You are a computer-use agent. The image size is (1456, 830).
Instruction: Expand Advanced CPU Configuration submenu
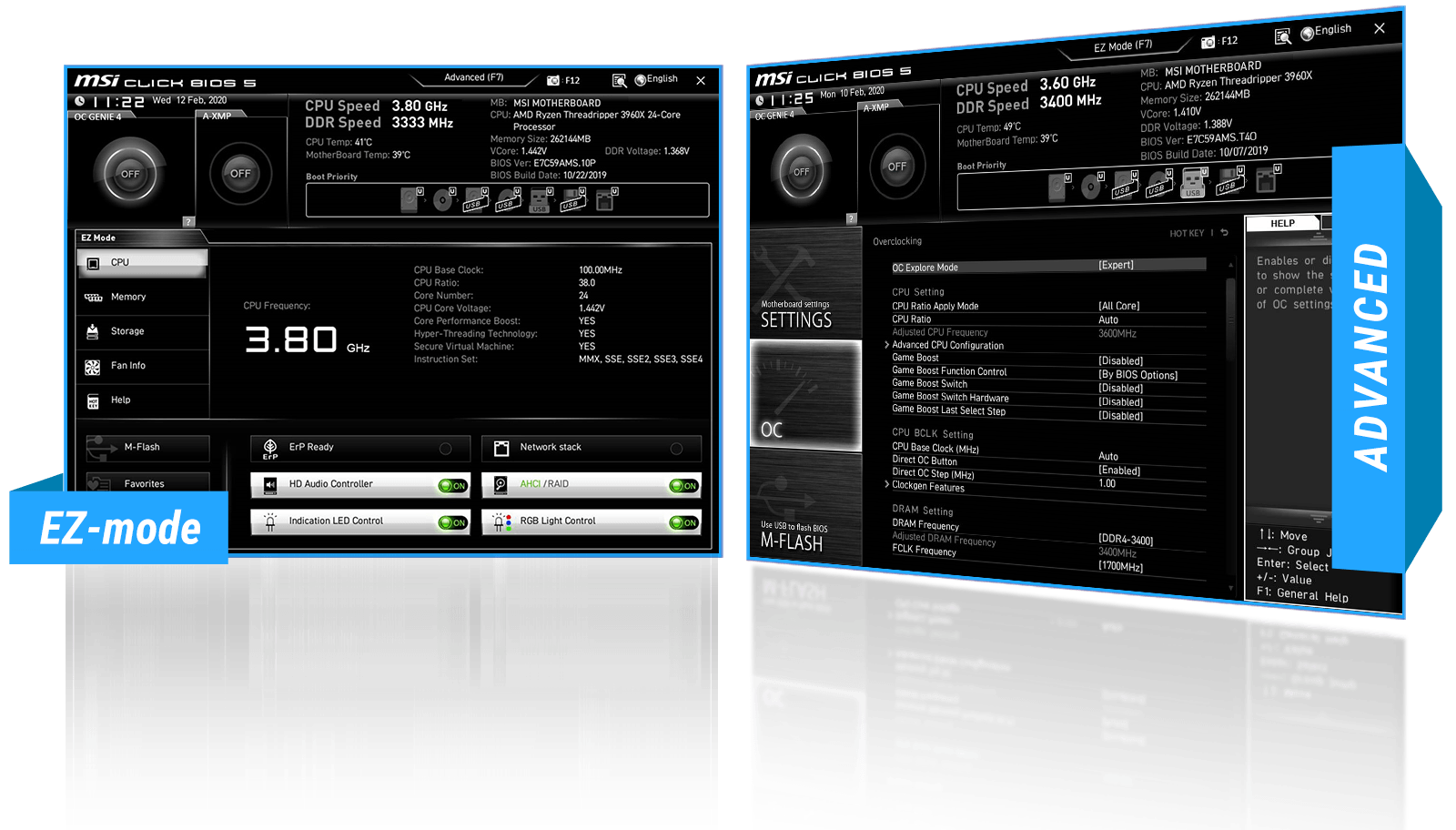[x=947, y=346]
